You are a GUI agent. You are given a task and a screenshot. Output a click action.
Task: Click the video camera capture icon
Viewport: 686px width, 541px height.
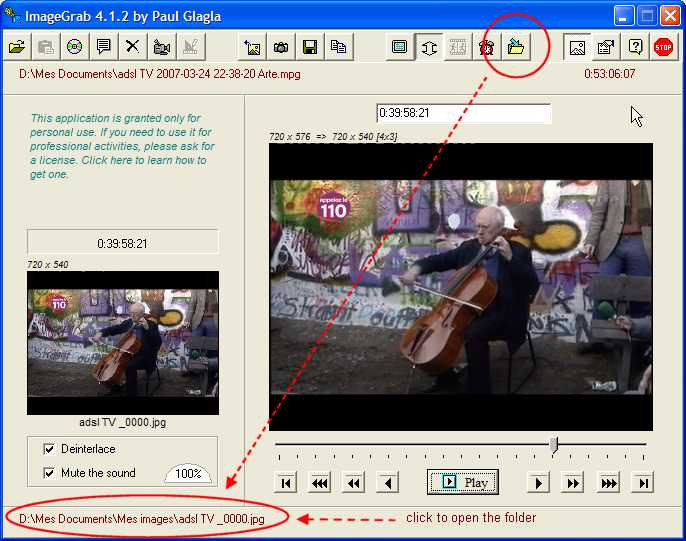click(161, 46)
